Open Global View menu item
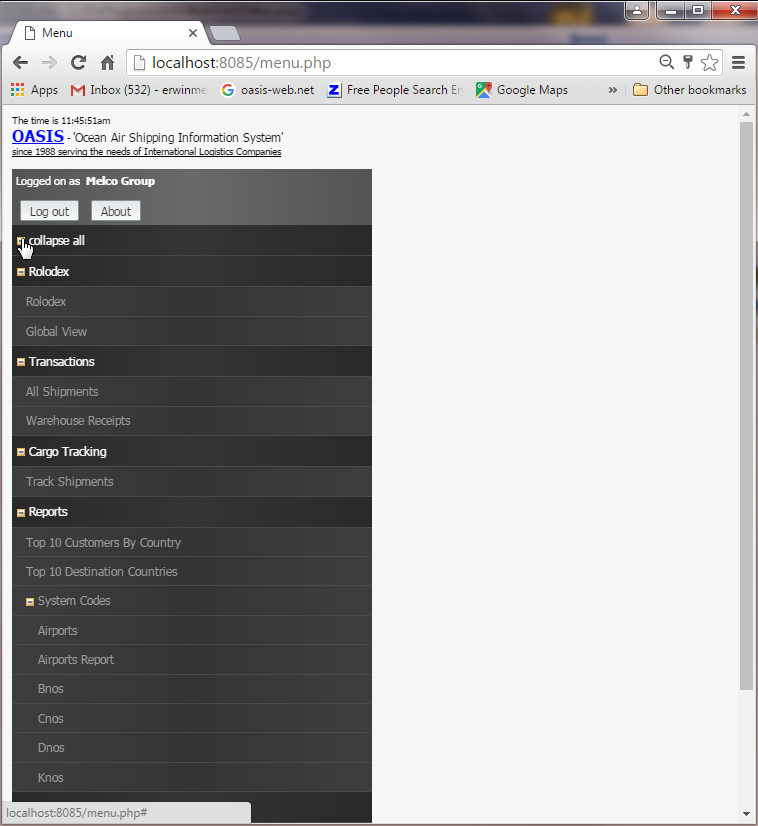Viewport: 758px width, 826px height. tap(192, 332)
